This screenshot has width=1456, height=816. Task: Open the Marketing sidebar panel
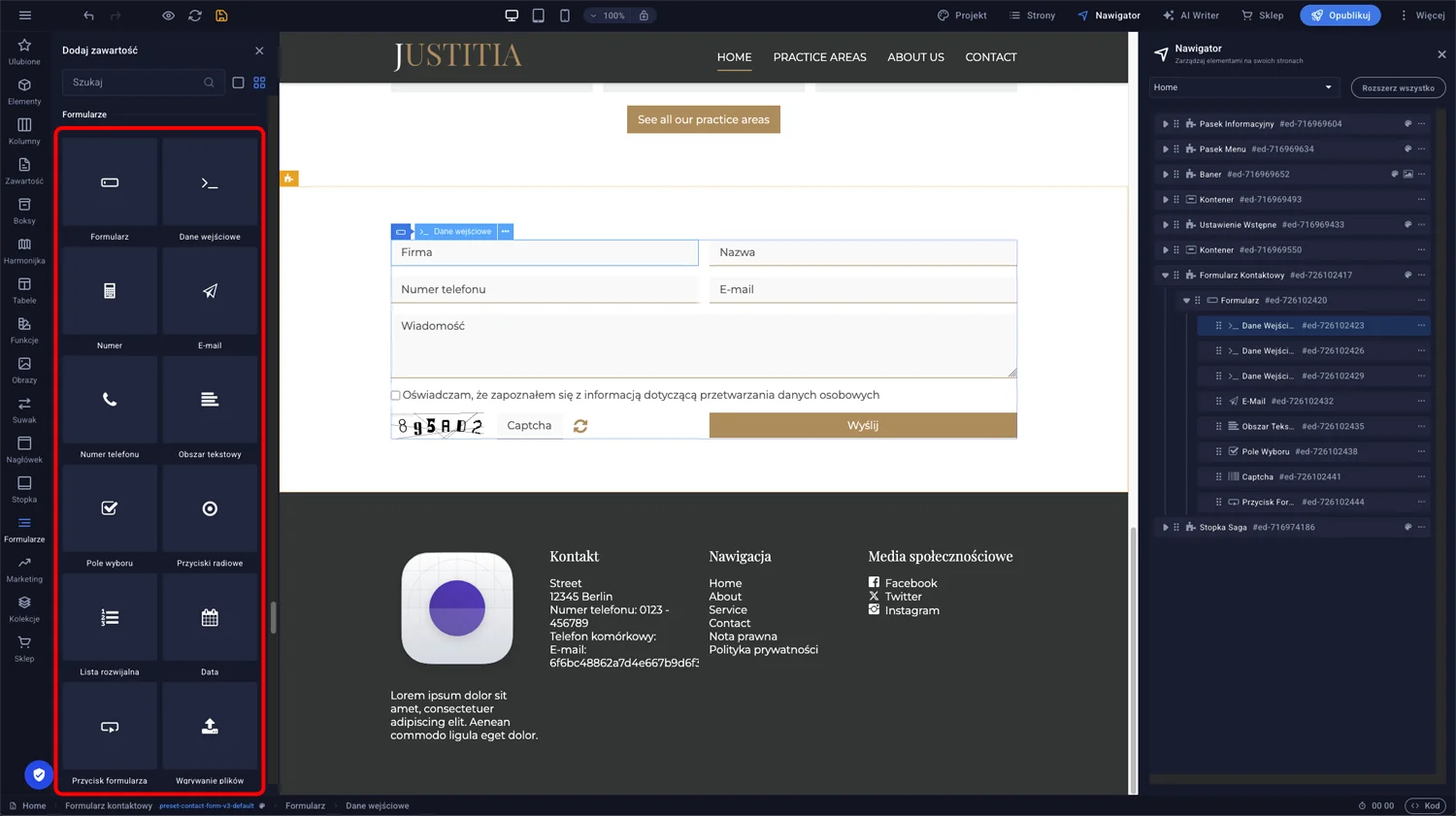24,569
